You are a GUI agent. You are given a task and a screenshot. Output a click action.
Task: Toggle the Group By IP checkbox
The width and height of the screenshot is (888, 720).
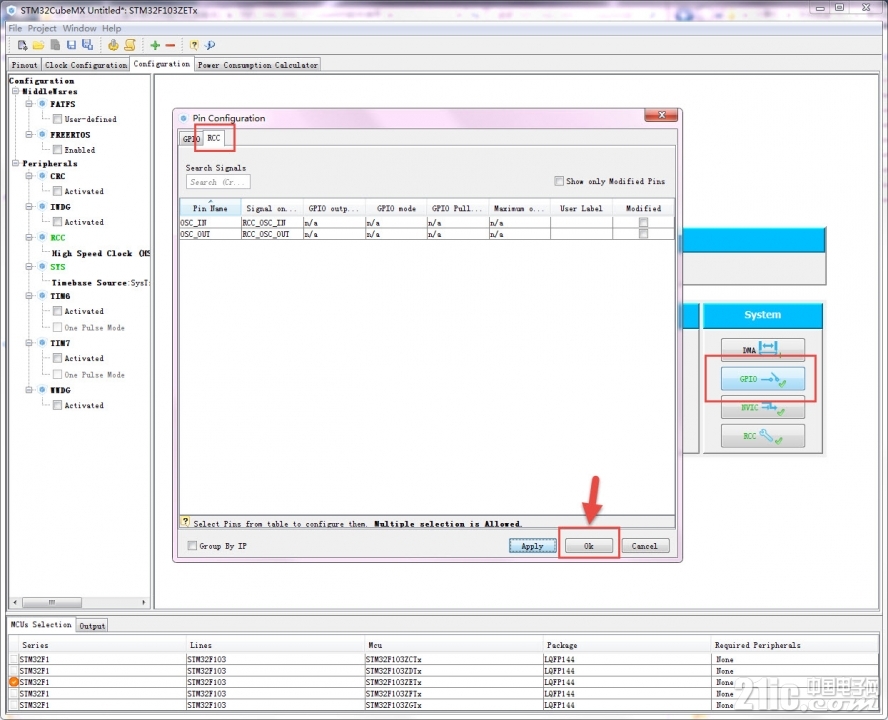click(x=192, y=546)
